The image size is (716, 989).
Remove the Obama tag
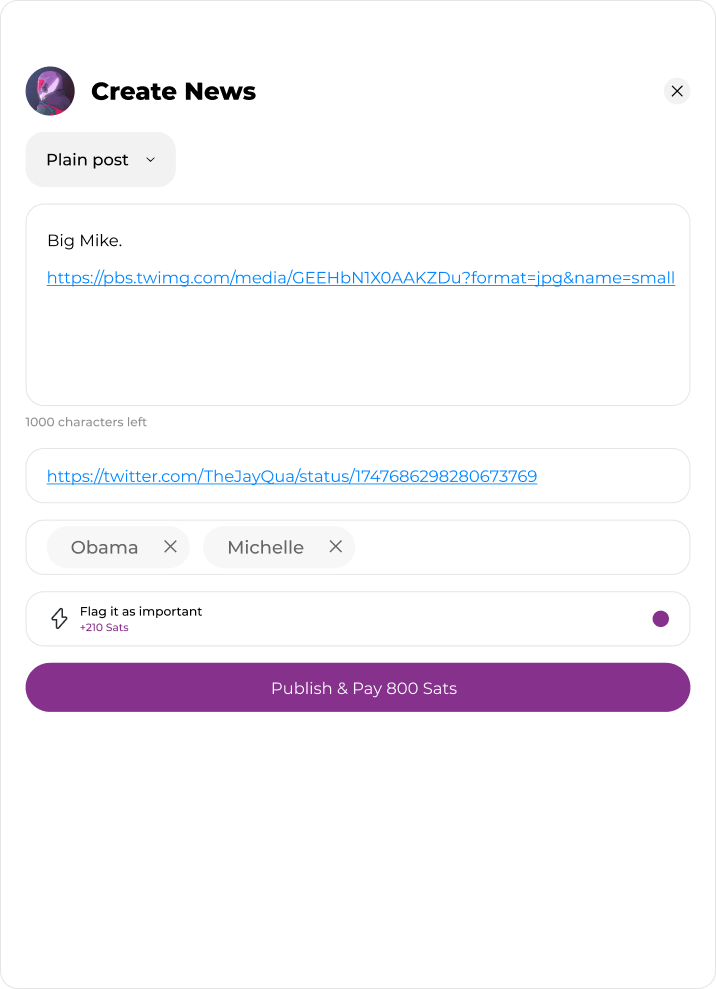coord(170,547)
